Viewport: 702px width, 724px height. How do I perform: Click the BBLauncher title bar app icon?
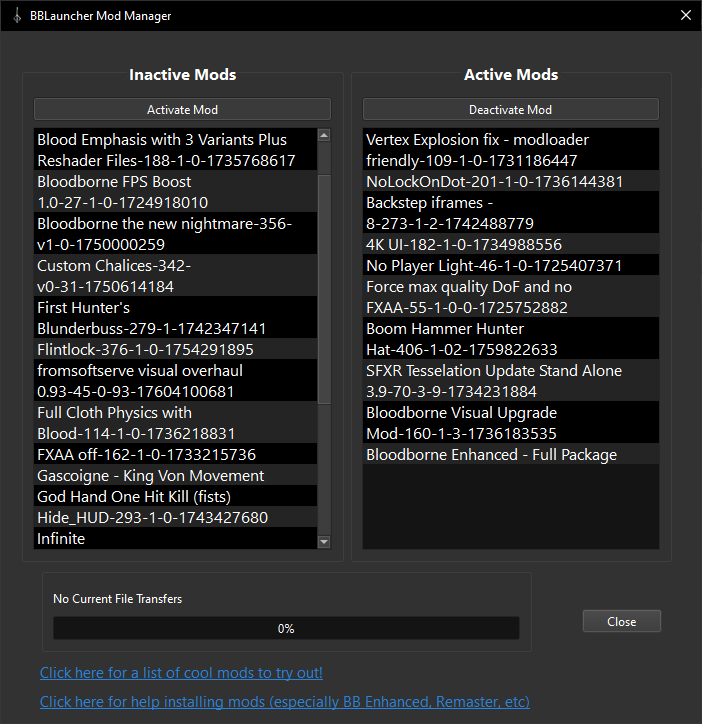[x=17, y=16]
